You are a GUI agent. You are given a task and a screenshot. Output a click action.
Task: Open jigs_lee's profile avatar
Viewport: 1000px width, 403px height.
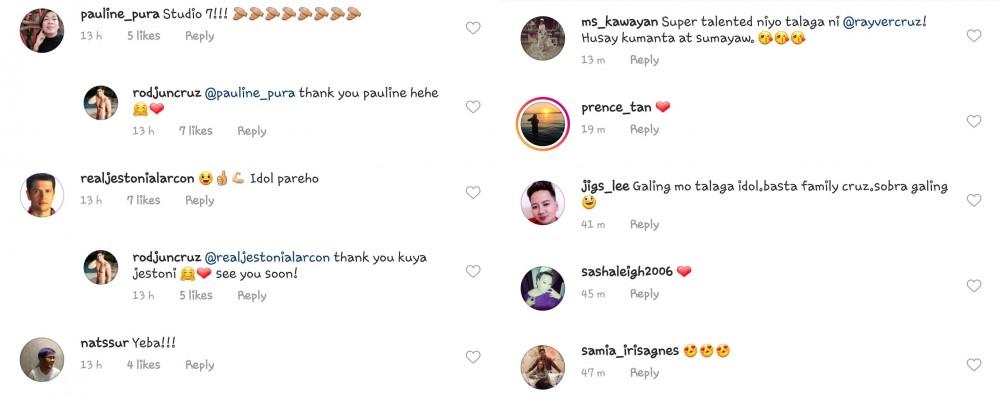543,203
